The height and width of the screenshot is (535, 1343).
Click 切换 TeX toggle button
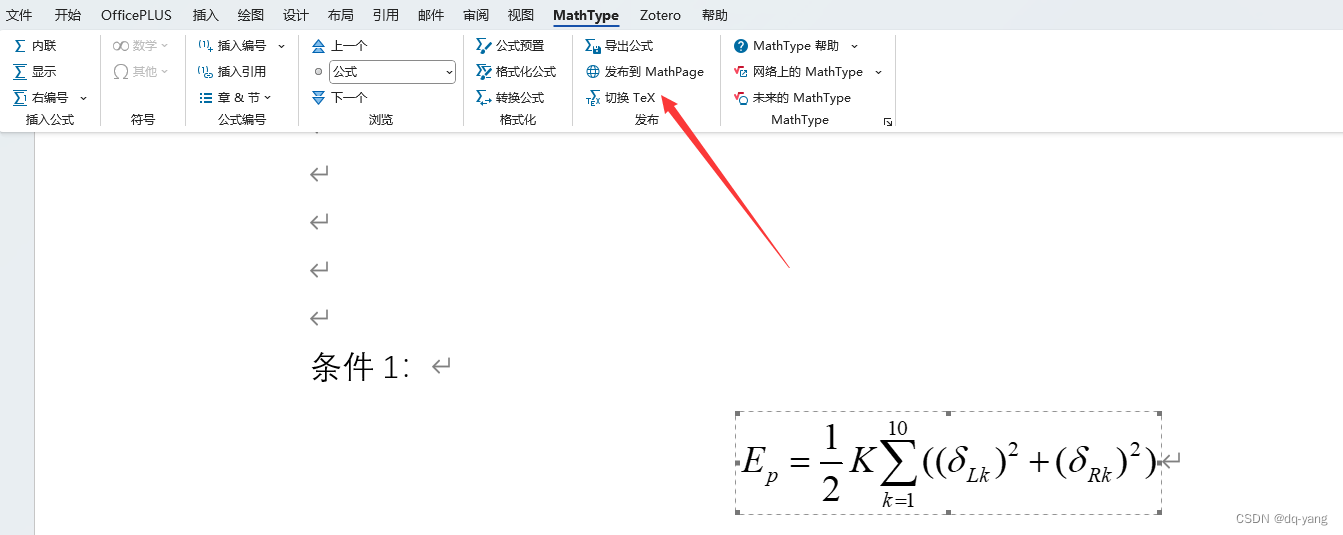[x=621, y=98]
